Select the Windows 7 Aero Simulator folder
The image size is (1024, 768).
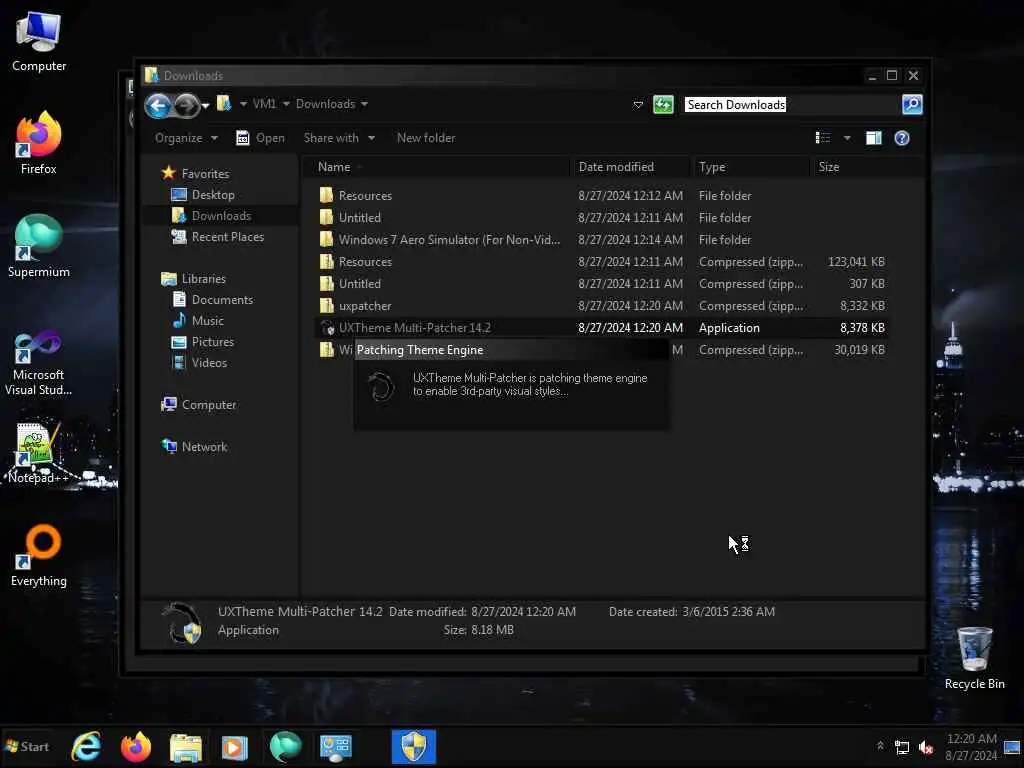click(x=601, y=240)
